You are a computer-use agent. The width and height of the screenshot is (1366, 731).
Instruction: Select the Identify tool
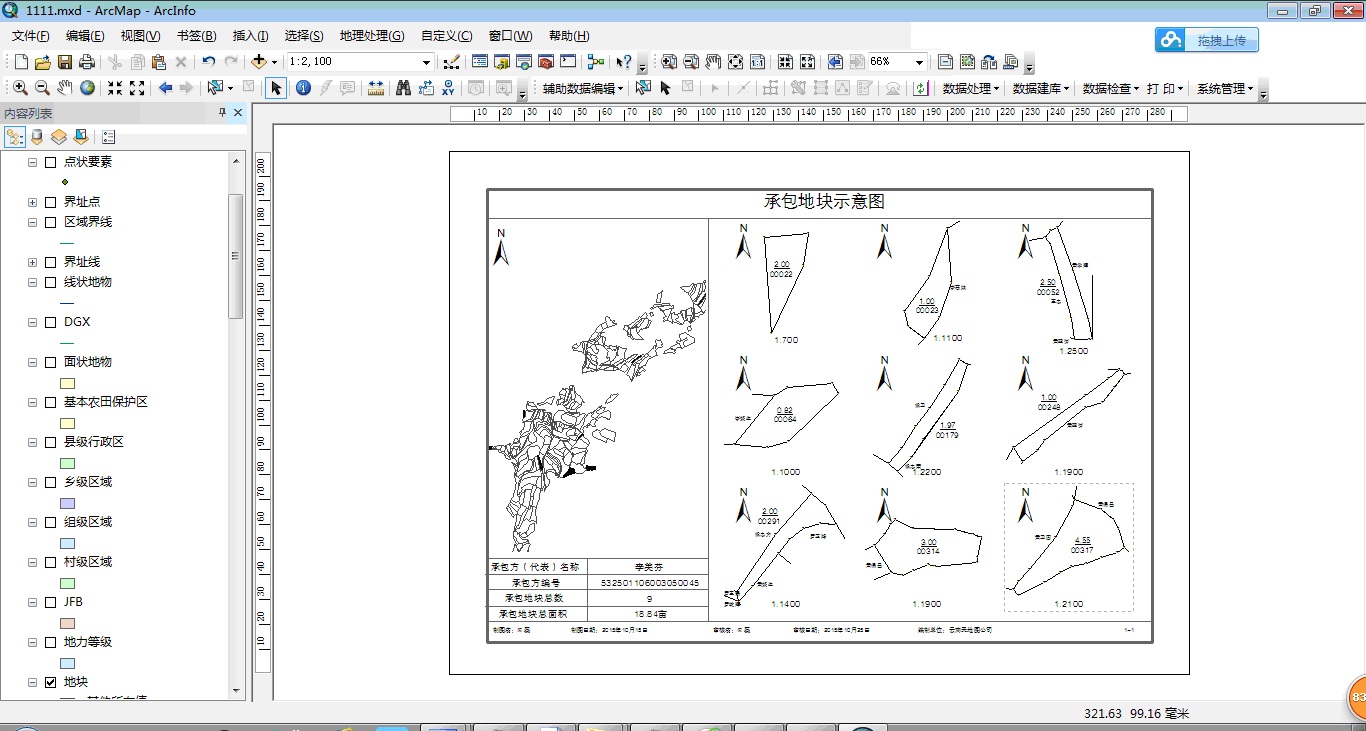pos(303,88)
